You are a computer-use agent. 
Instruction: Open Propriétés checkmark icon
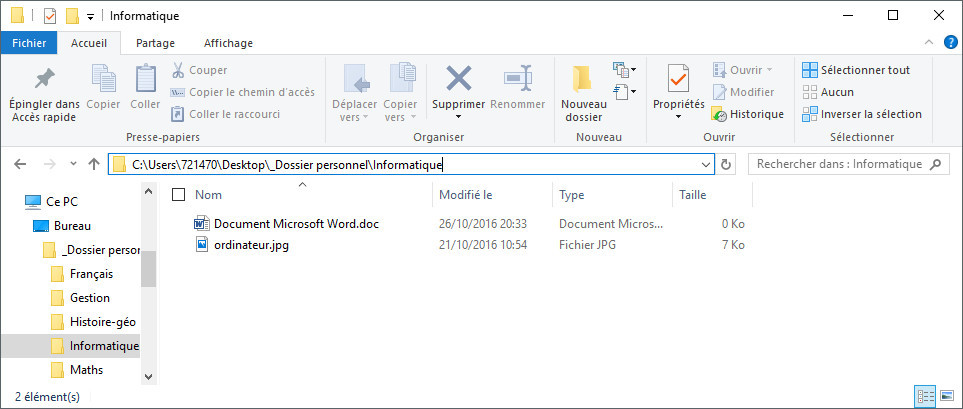point(678,78)
